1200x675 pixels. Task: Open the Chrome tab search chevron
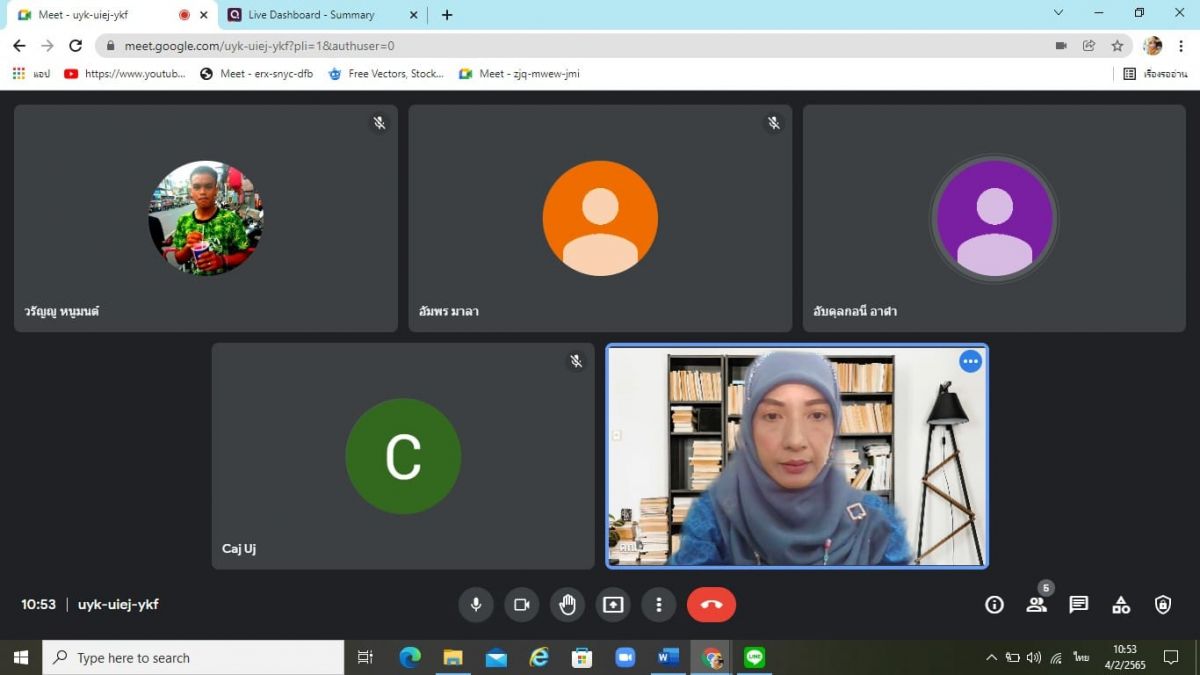1058,13
